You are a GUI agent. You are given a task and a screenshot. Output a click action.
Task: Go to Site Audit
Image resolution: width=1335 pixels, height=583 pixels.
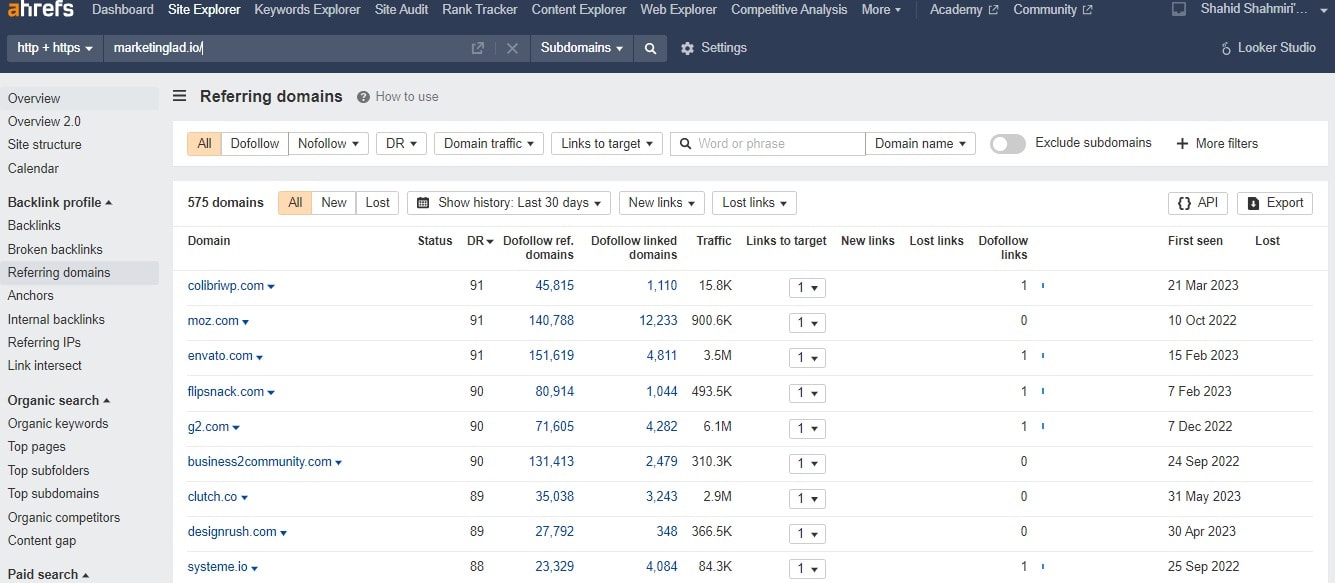pyautogui.click(x=402, y=10)
